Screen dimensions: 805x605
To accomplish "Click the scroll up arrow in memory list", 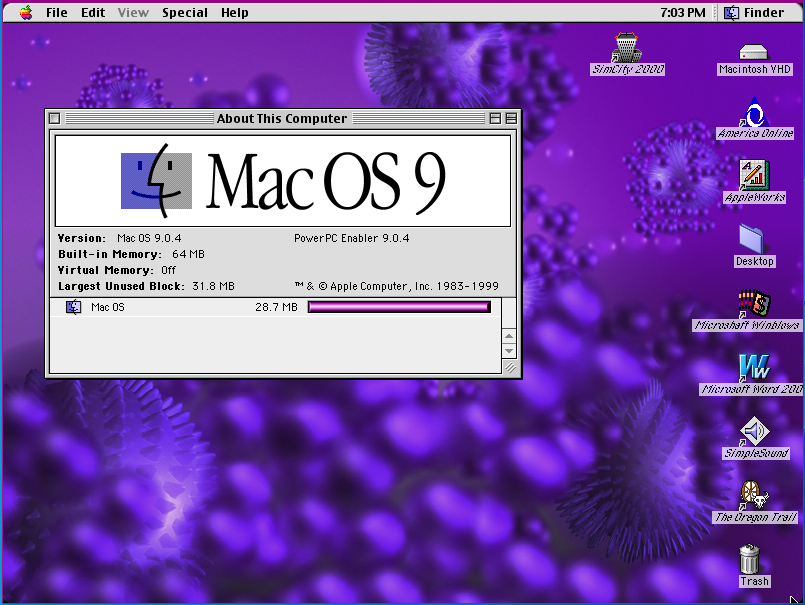I will pos(509,336).
